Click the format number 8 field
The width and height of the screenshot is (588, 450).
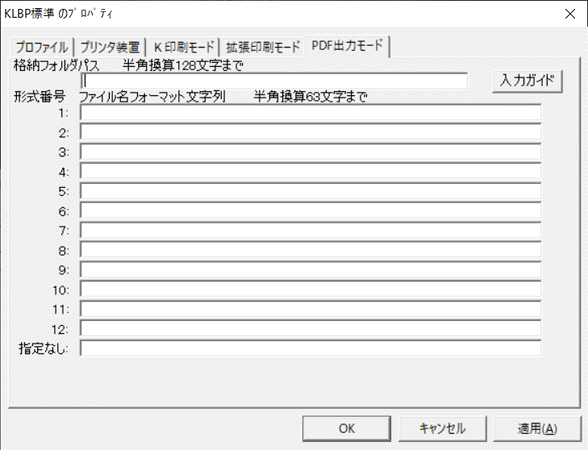310,250
